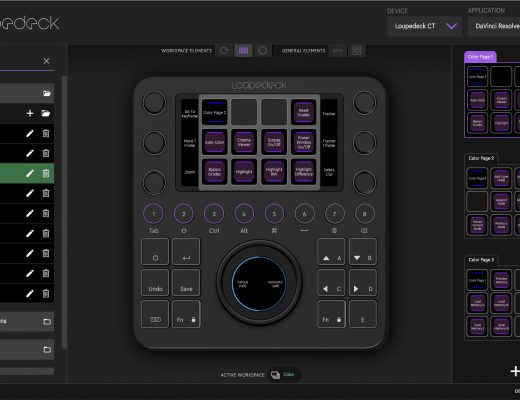The width and height of the screenshot is (520, 400).
Task: Toggle Power Window On/Off on device screen
Action: tap(303, 142)
